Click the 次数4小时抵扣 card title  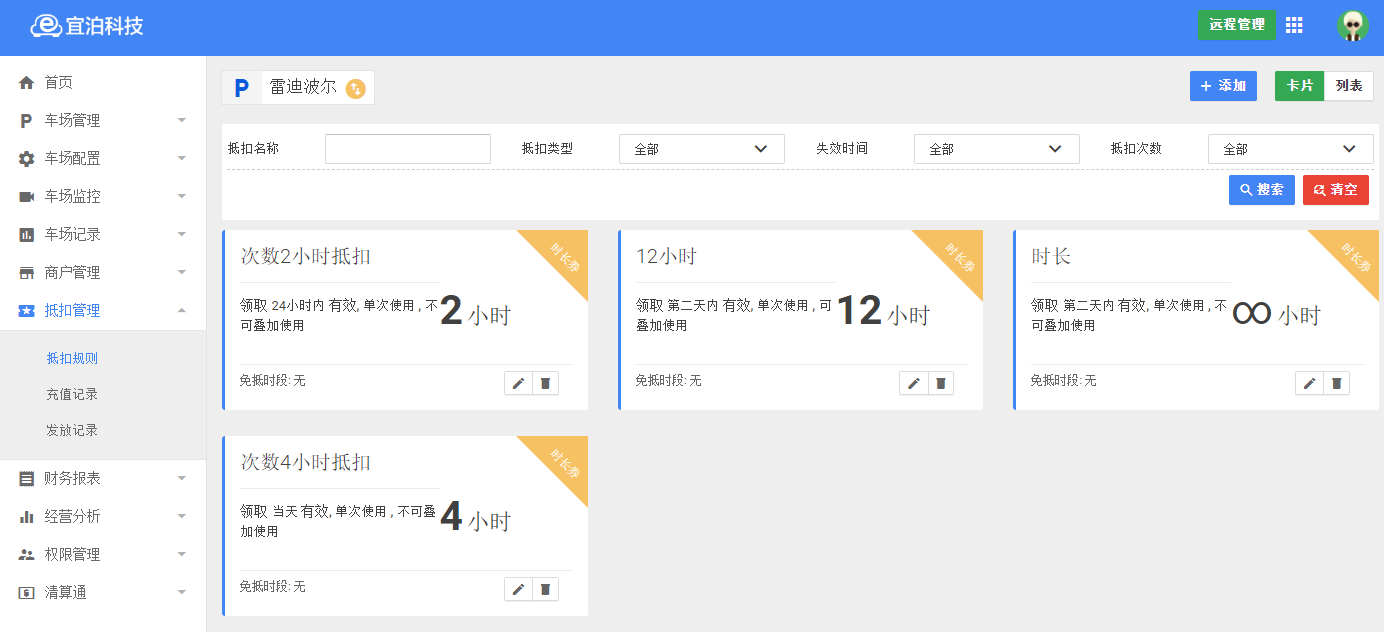[306, 462]
